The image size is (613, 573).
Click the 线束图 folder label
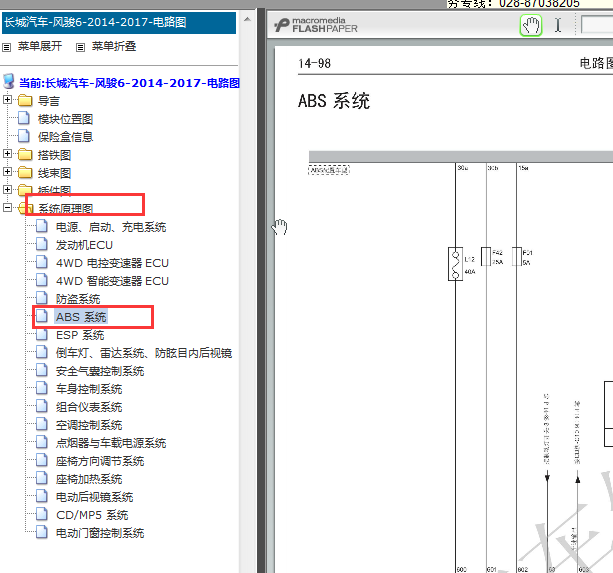coord(54,173)
